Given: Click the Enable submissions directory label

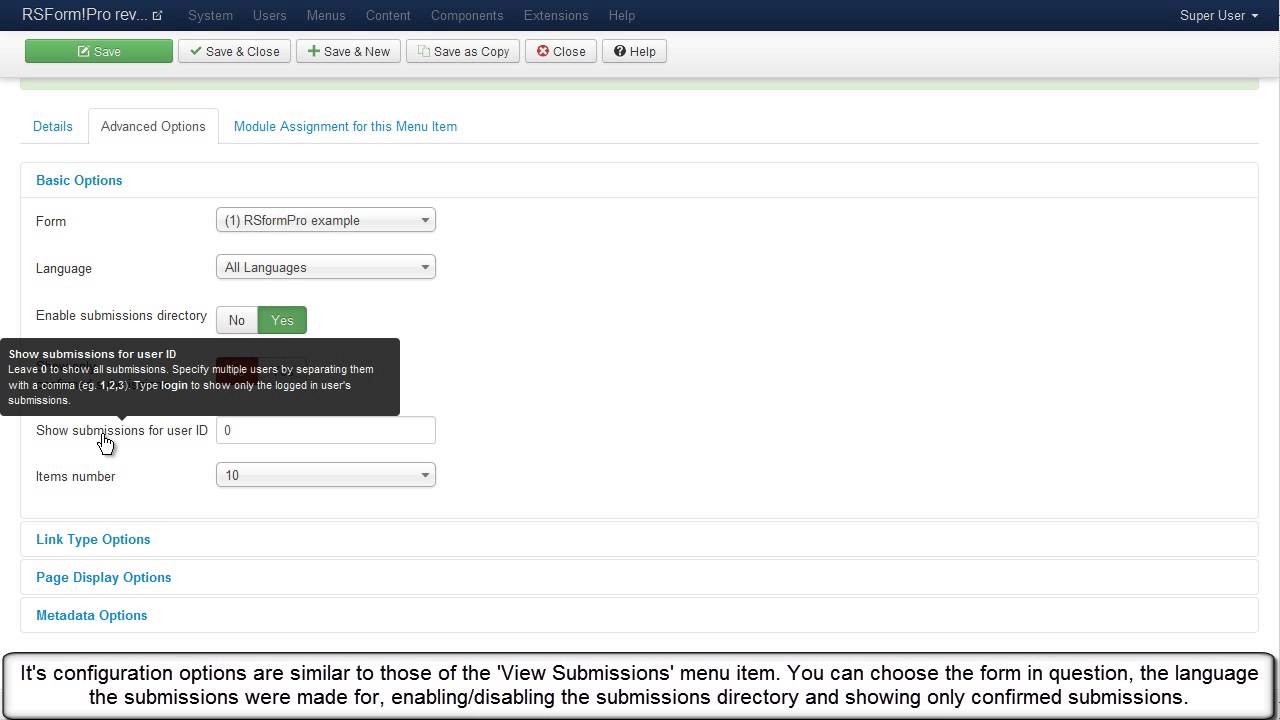Looking at the screenshot, I should click(121, 315).
